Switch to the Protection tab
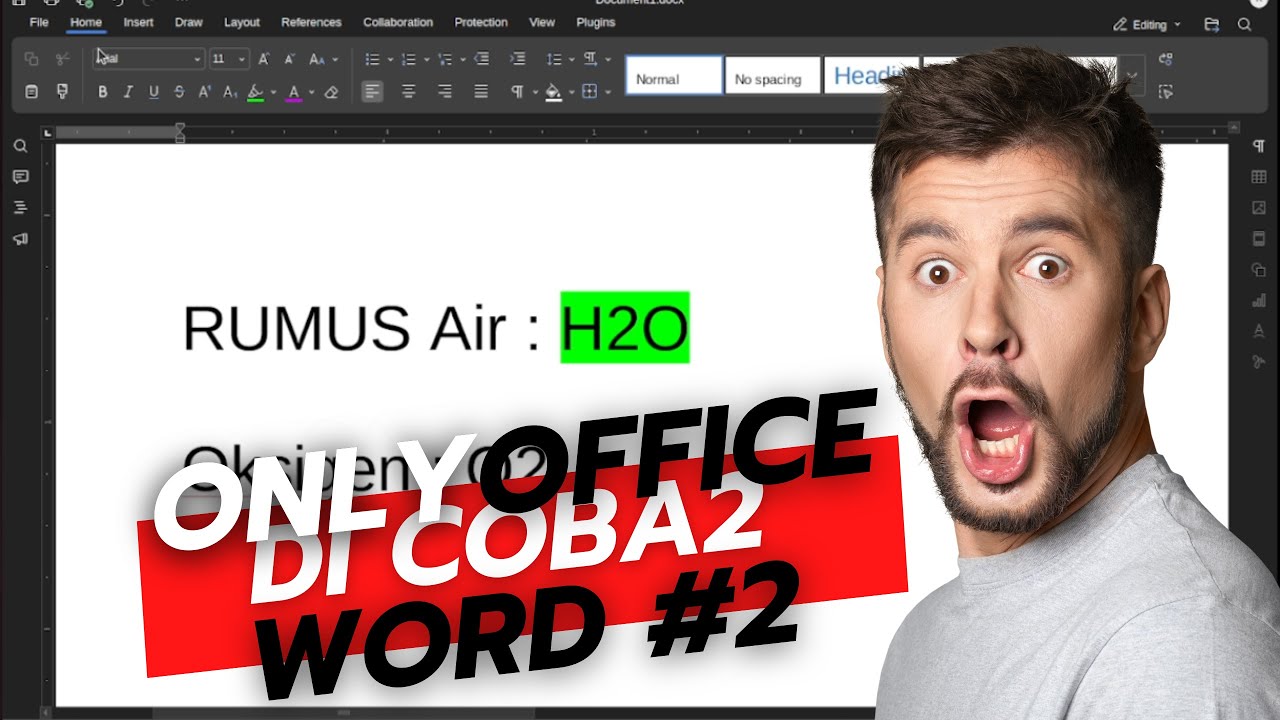This screenshot has height=720, width=1280. (481, 22)
